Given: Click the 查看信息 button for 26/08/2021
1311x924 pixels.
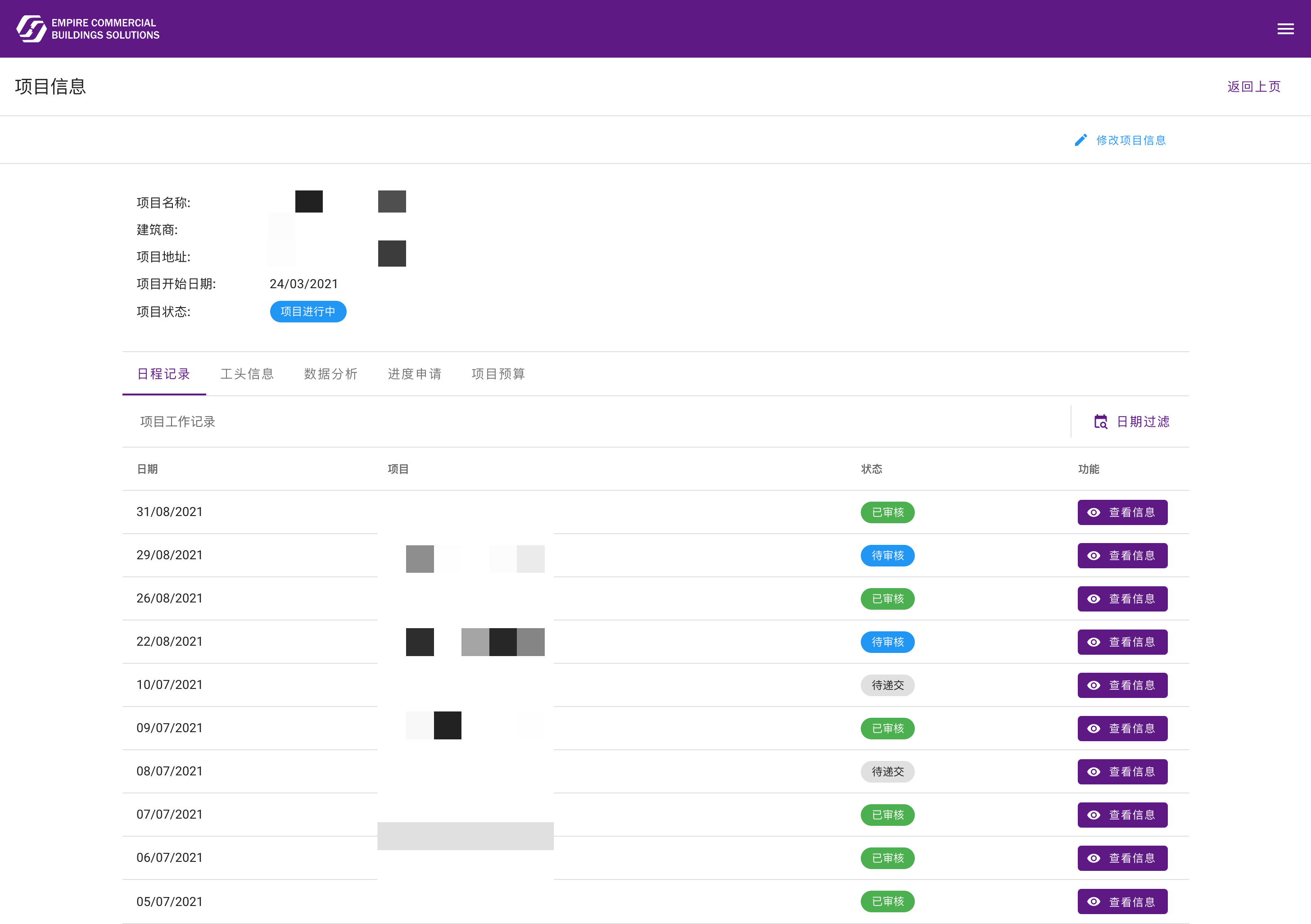Looking at the screenshot, I should click(x=1122, y=598).
